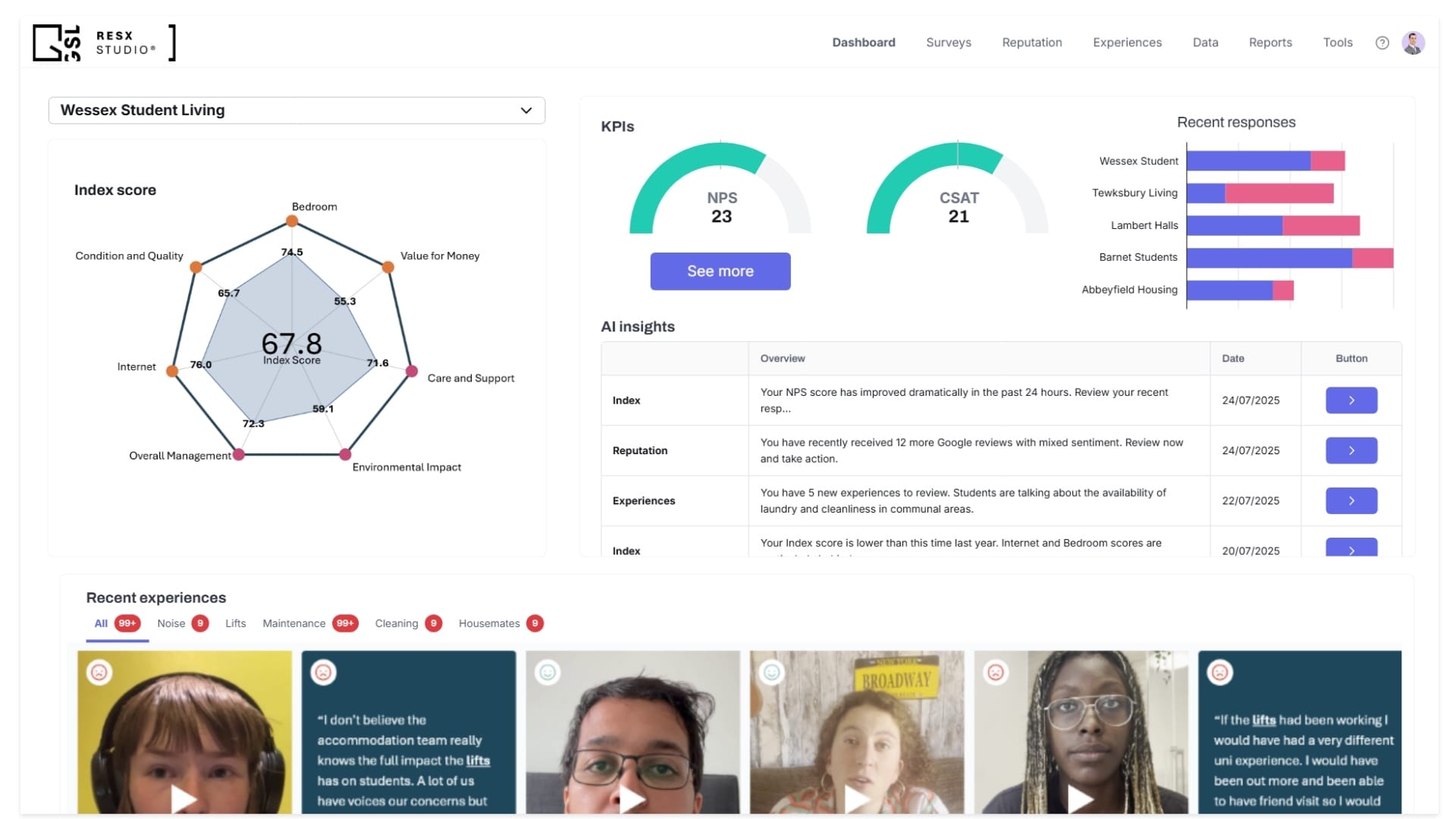Click the See more button
1456x819 pixels.
pos(720,271)
